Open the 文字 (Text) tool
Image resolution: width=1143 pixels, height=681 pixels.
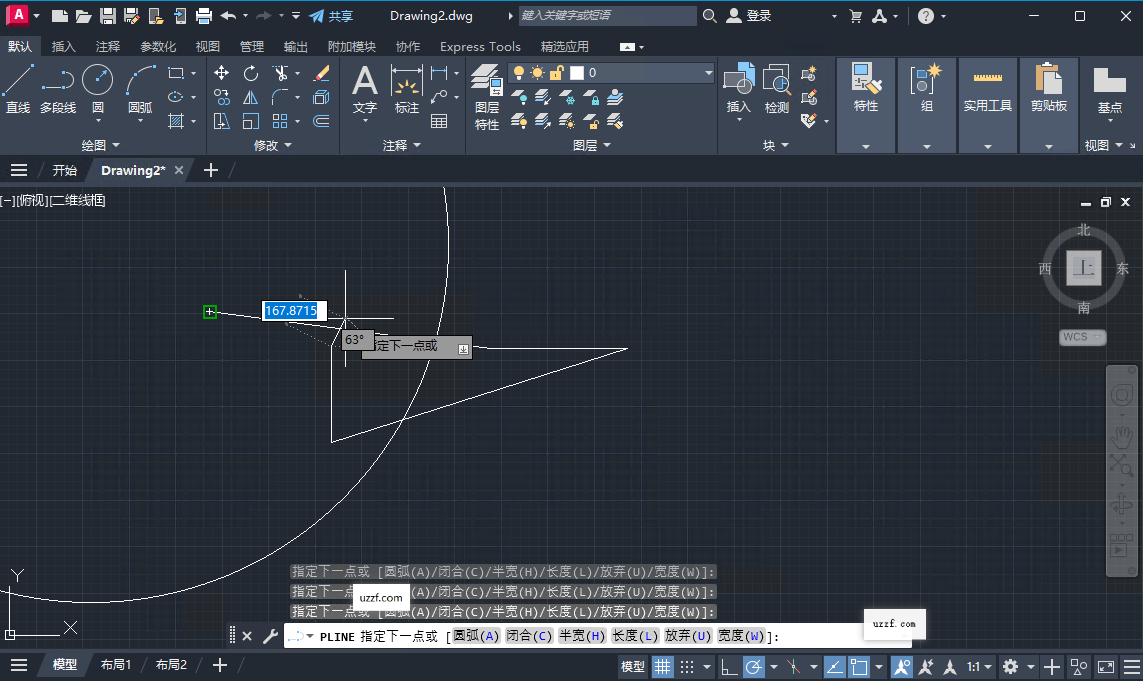point(365,90)
